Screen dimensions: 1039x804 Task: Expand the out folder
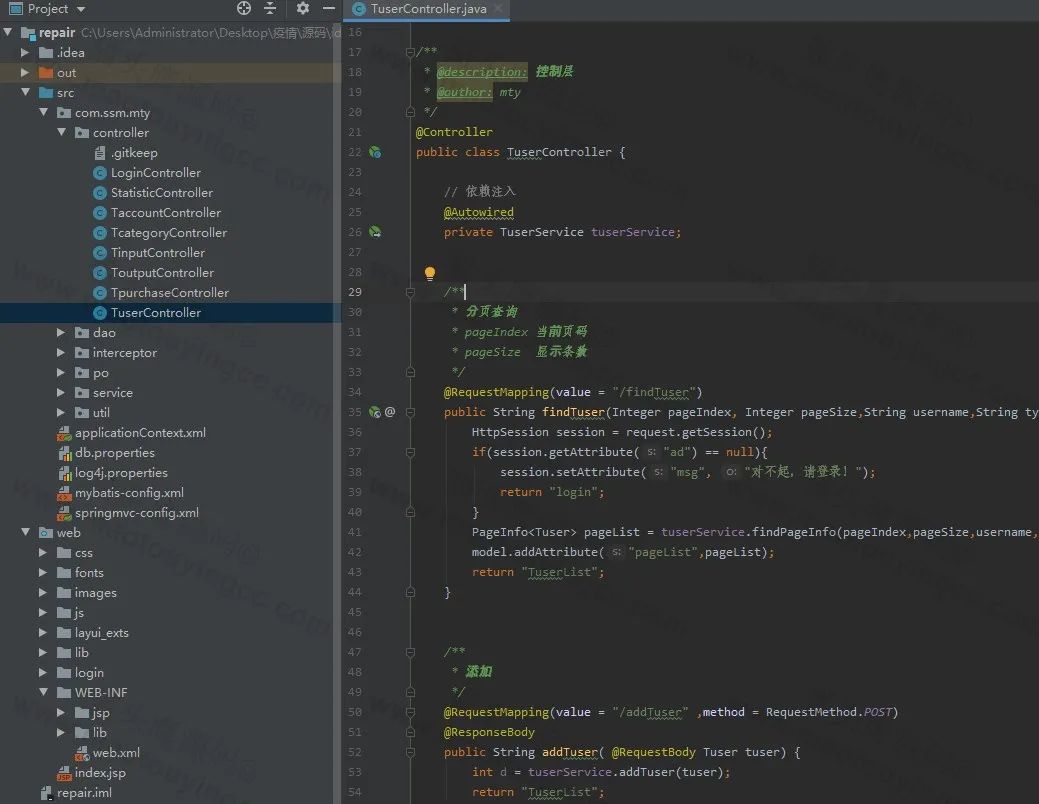25,72
